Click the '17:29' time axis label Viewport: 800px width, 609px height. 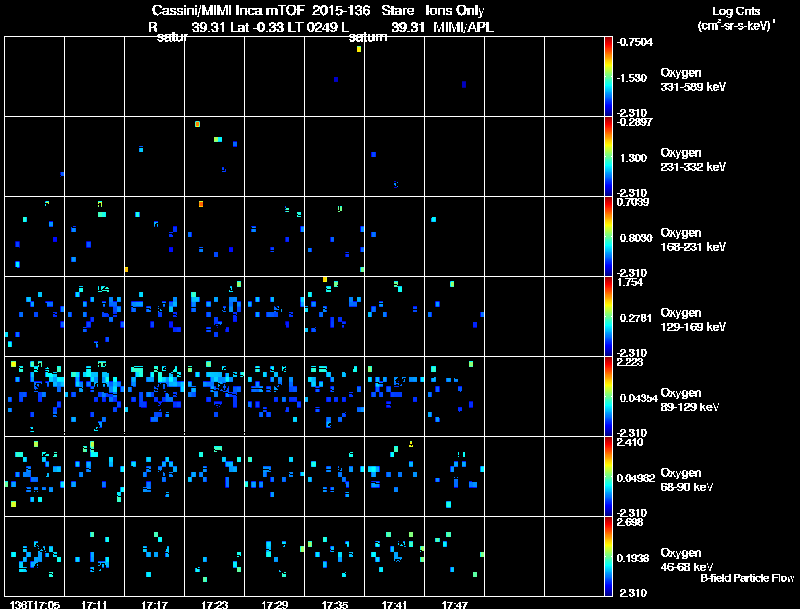pyautogui.click(x=274, y=604)
